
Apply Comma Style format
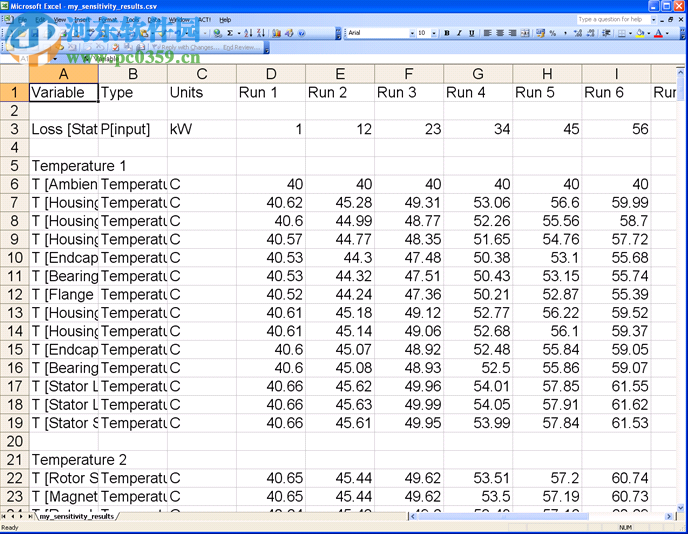[x=565, y=33]
